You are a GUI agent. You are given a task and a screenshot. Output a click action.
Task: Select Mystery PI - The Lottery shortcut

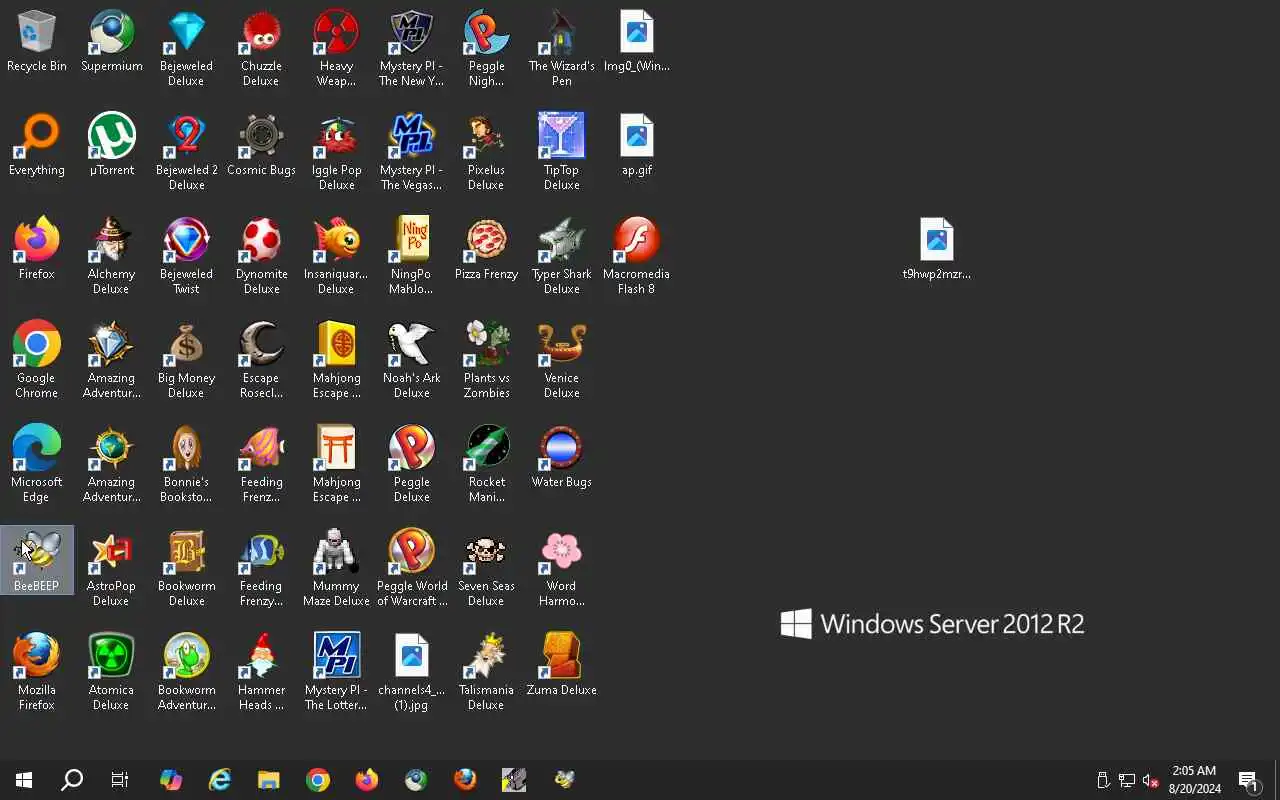336,673
